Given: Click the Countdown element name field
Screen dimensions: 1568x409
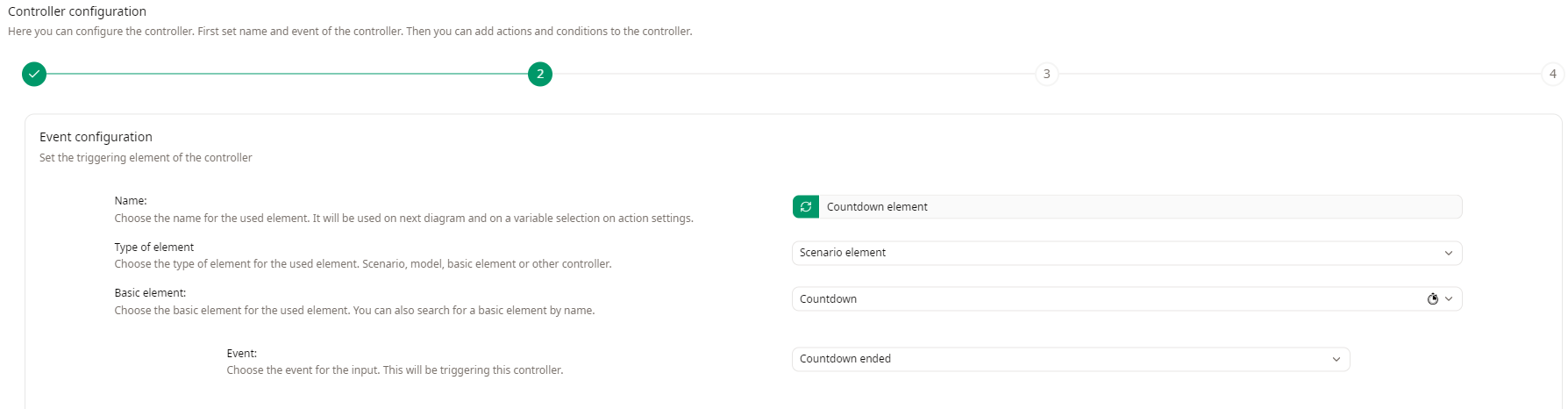Looking at the screenshot, I should point(1140,207).
